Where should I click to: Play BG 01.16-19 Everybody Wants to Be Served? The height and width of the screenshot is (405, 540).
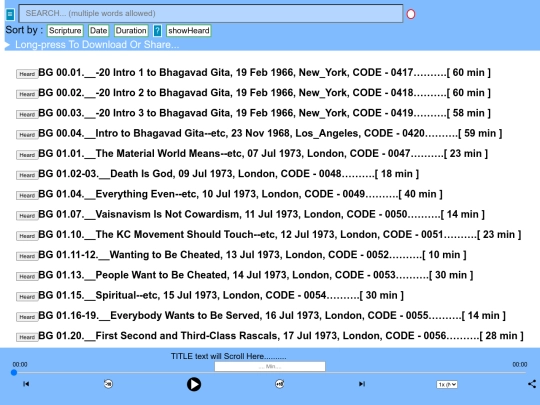[272, 316]
